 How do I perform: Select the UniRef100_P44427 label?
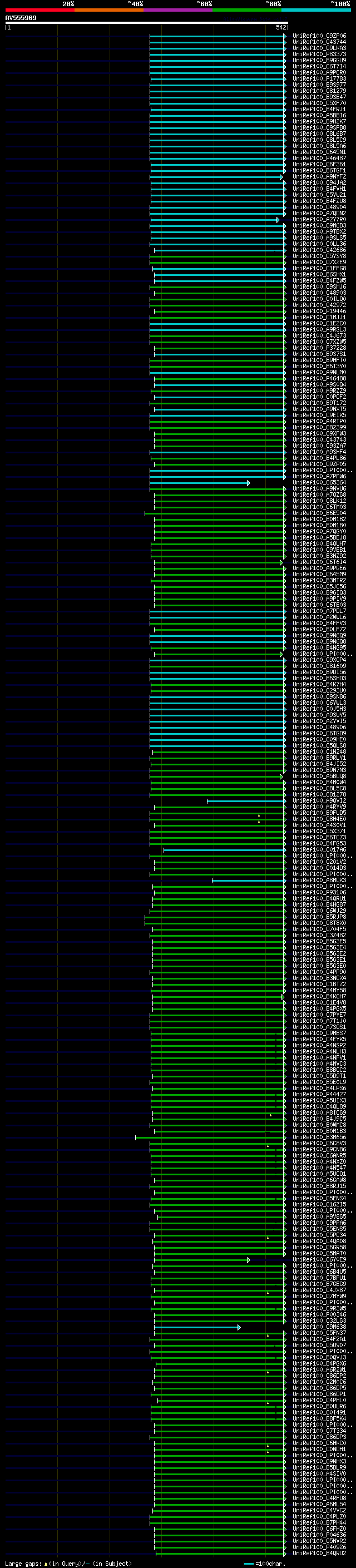pyautogui.click(x=319, y=1095)
